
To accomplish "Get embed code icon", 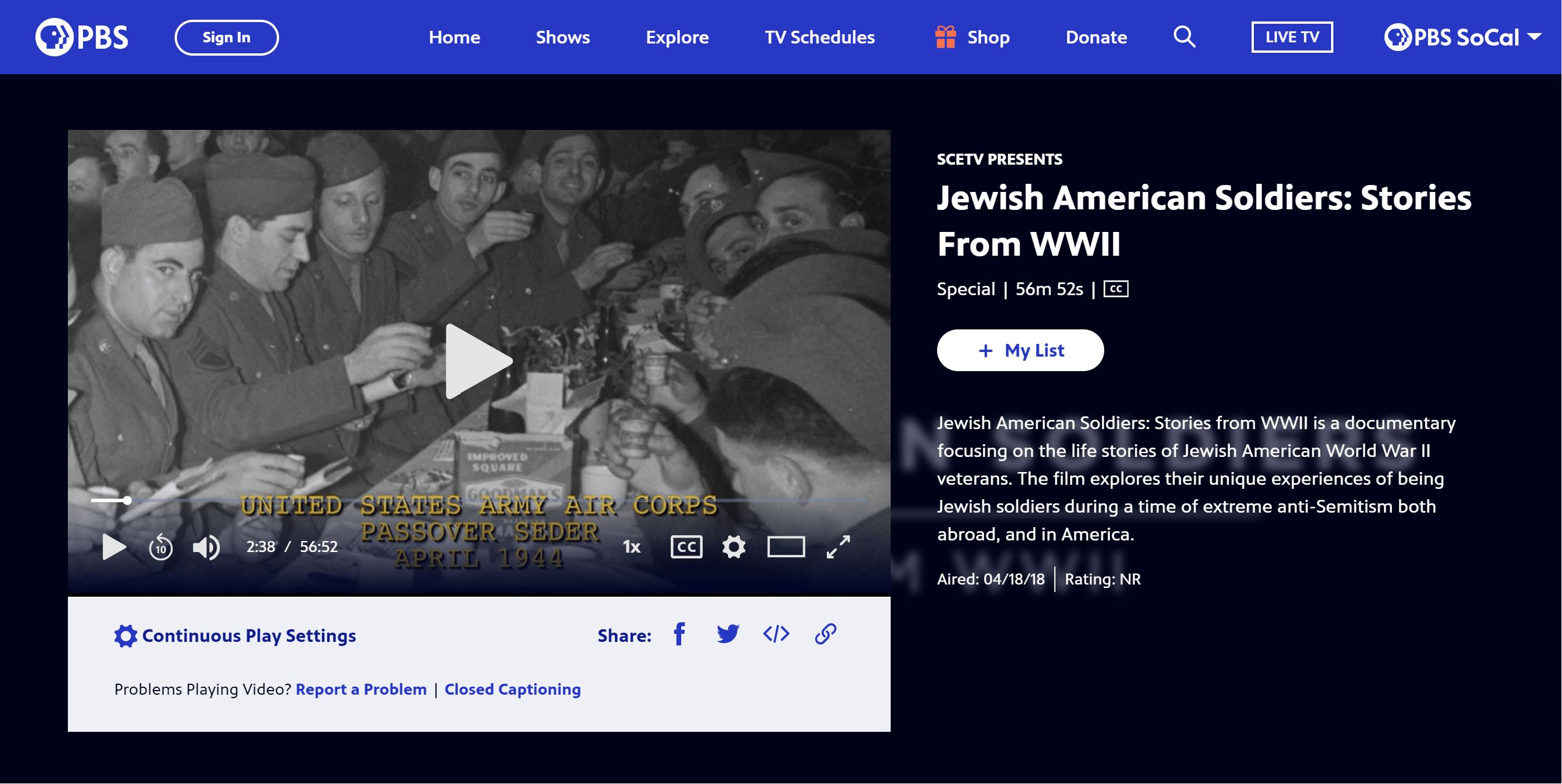I will click(x=776, y=634).
